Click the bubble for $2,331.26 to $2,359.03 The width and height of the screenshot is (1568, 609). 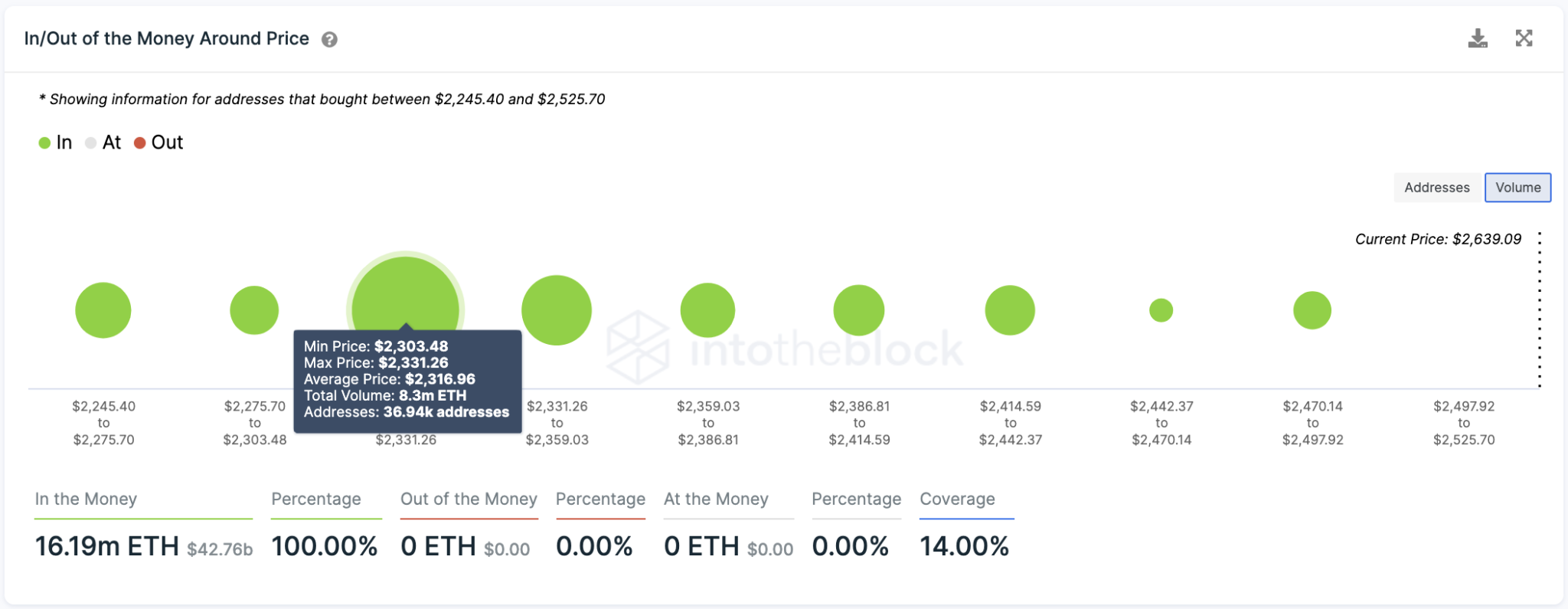click(x=557, y=310)
